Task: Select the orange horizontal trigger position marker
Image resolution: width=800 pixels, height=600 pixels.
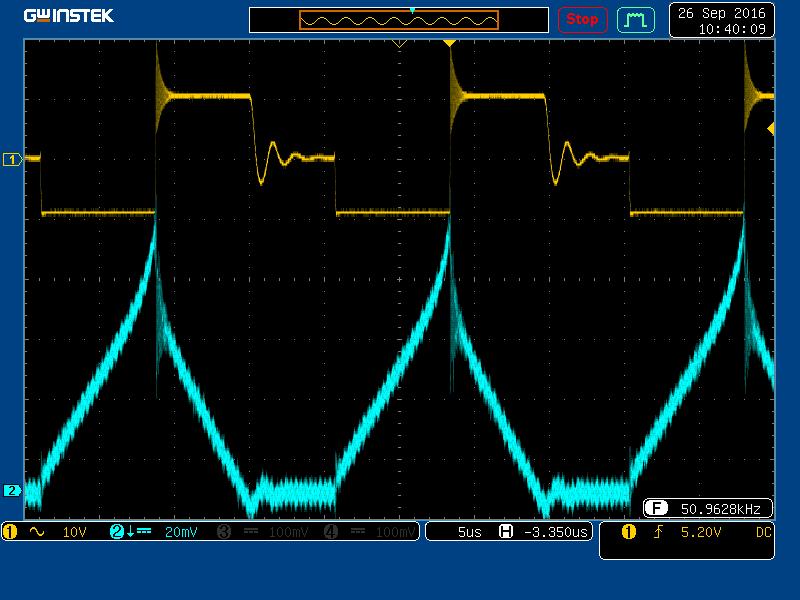Action: (x=449, y=43)
